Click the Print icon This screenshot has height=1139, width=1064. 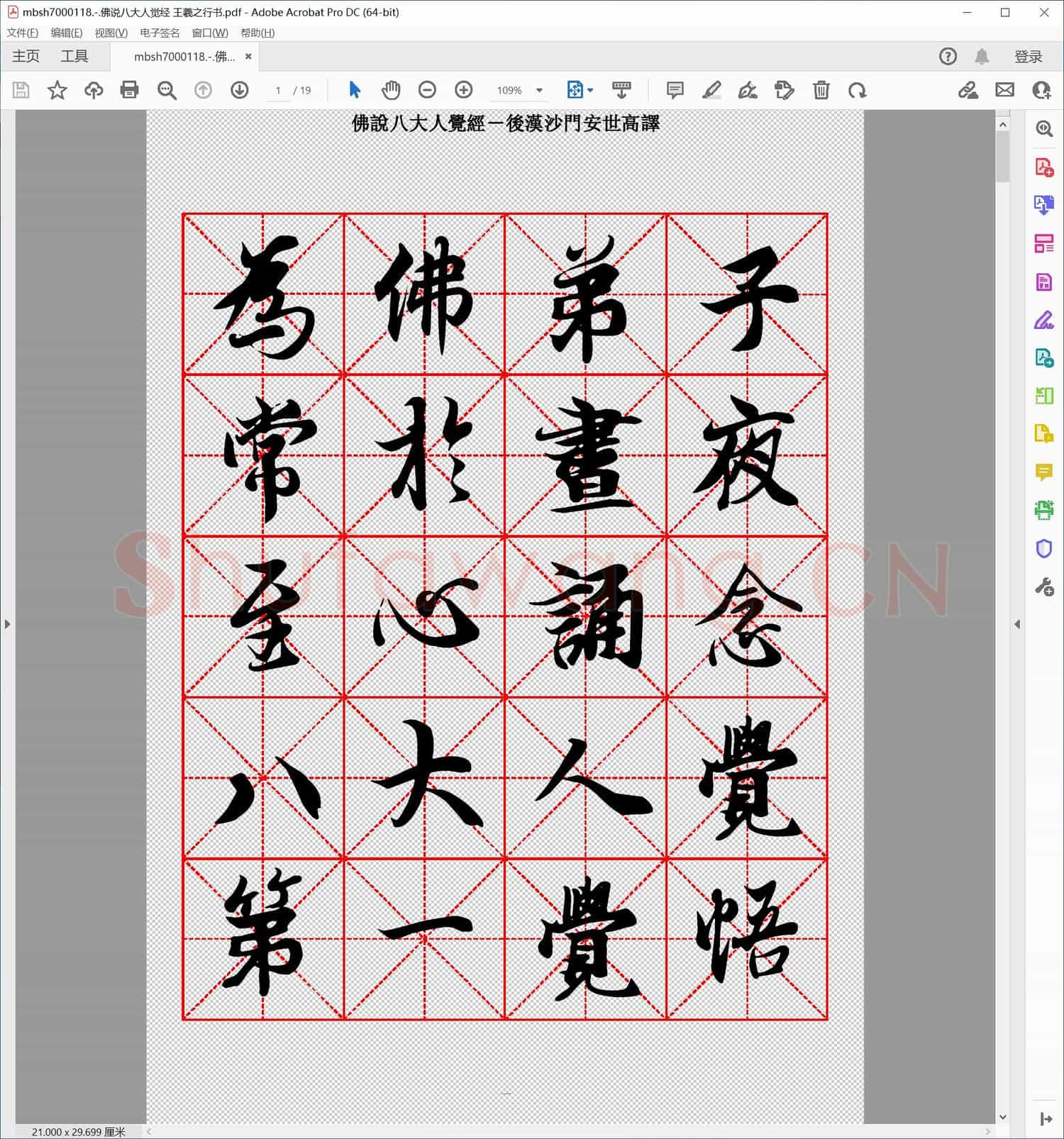[x=130, y=90]
